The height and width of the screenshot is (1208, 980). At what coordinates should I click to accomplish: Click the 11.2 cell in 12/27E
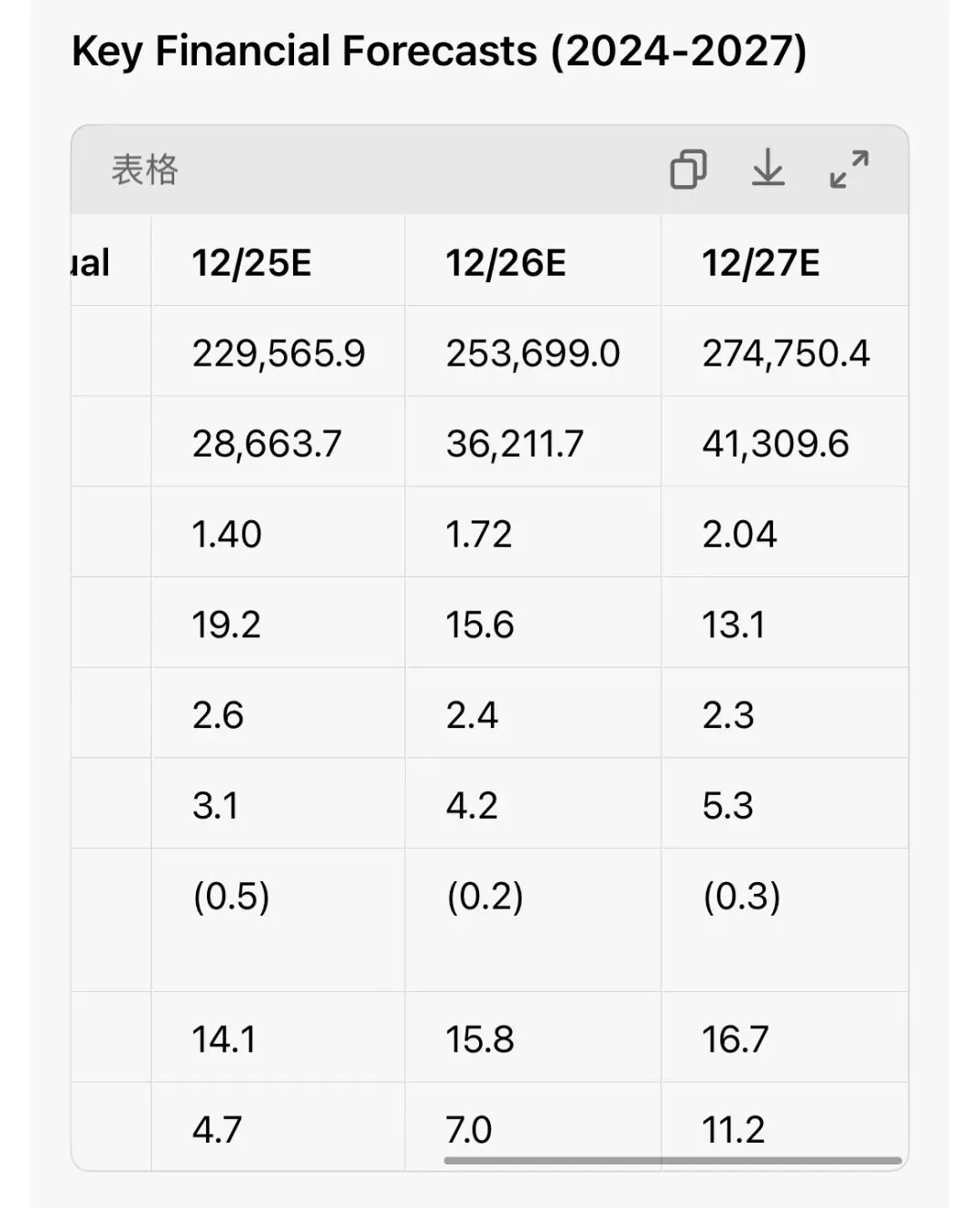(x=733, y=1130)
